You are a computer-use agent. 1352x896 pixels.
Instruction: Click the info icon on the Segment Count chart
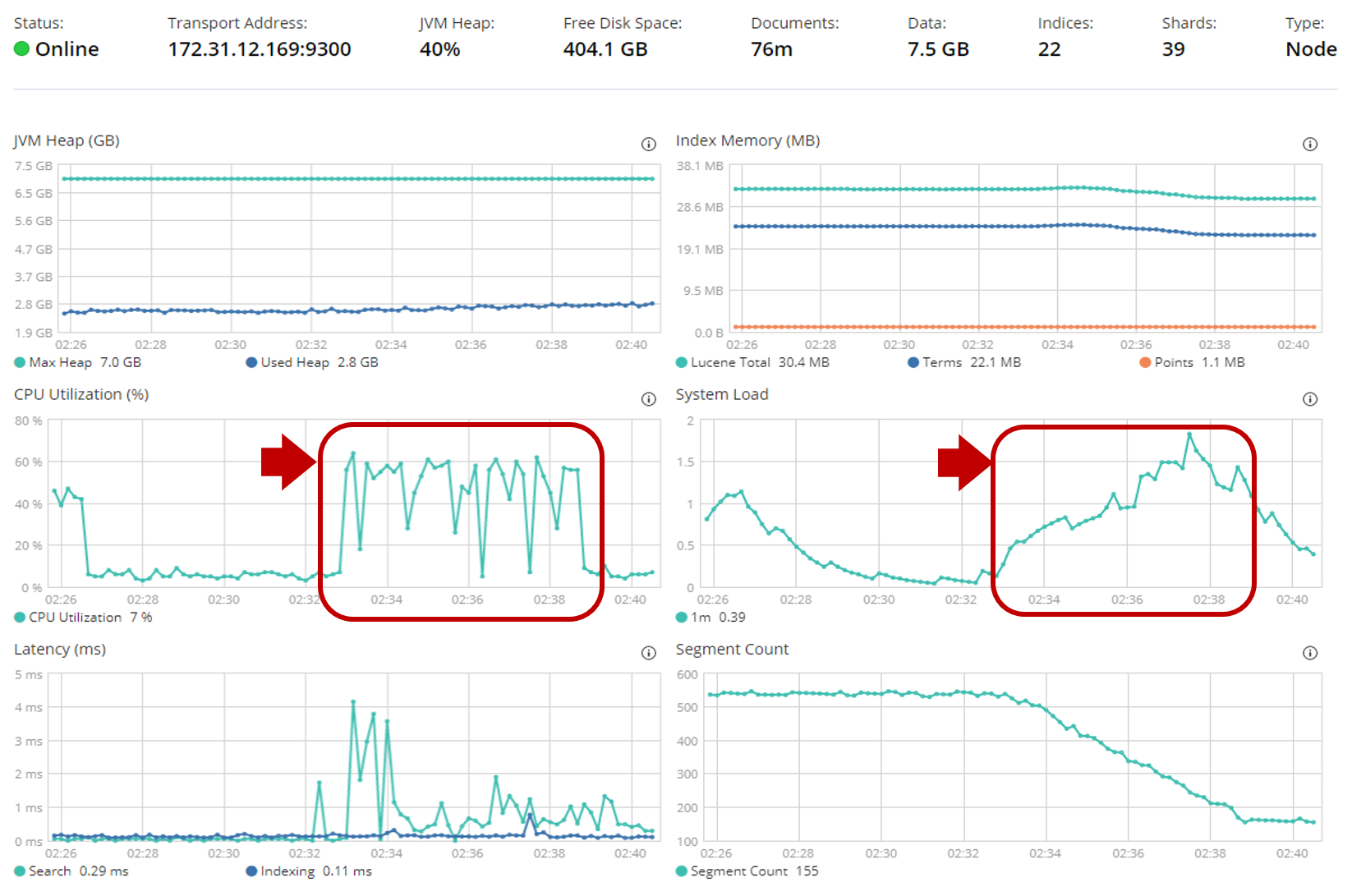tap(1311, 652)
